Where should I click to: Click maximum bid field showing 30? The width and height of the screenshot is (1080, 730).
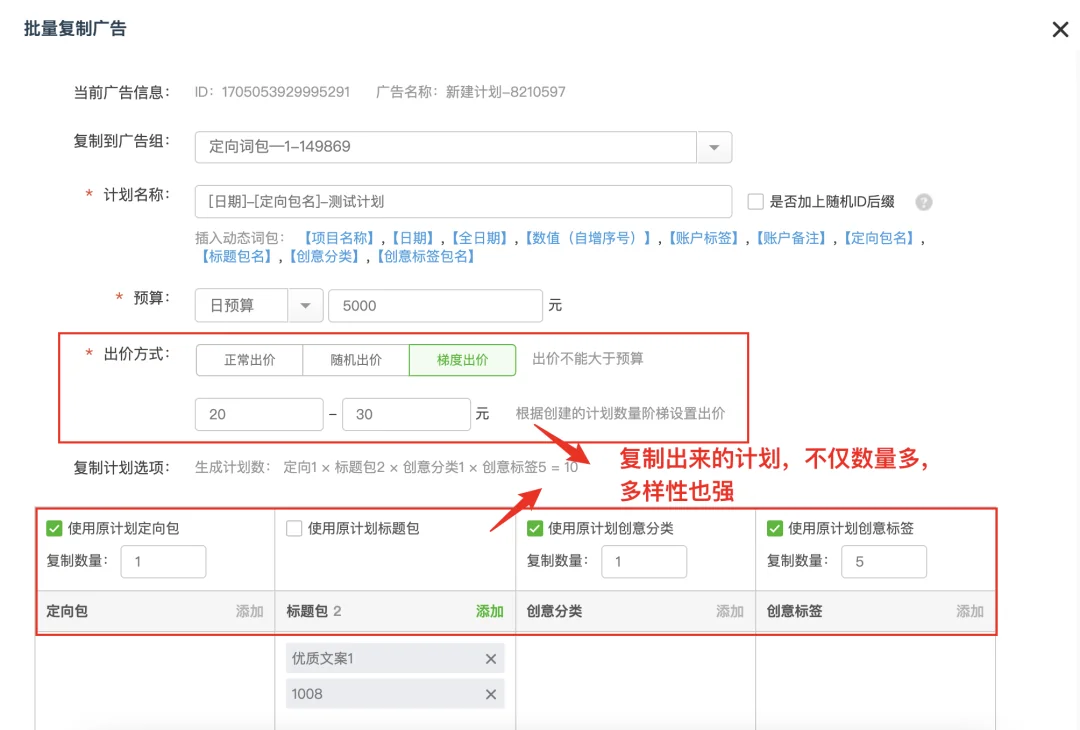tap(406, 415)
